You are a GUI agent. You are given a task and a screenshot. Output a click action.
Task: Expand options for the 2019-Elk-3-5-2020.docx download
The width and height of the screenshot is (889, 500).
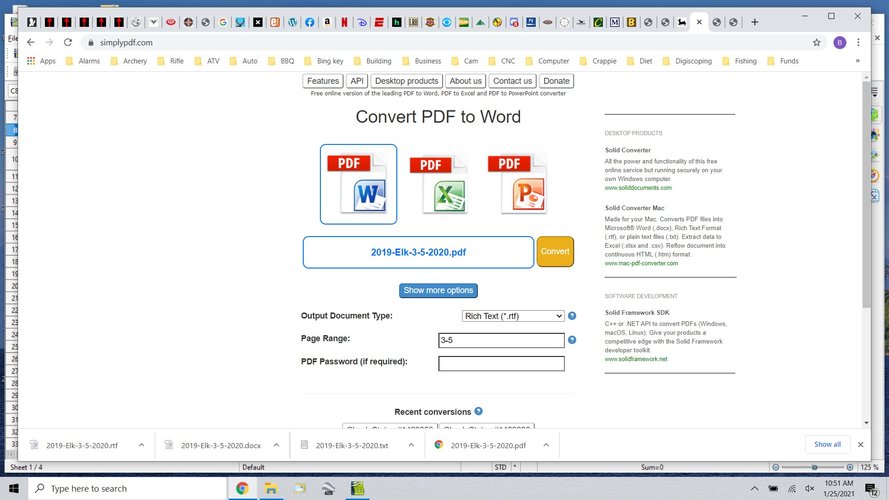click(x=276, y=445)
